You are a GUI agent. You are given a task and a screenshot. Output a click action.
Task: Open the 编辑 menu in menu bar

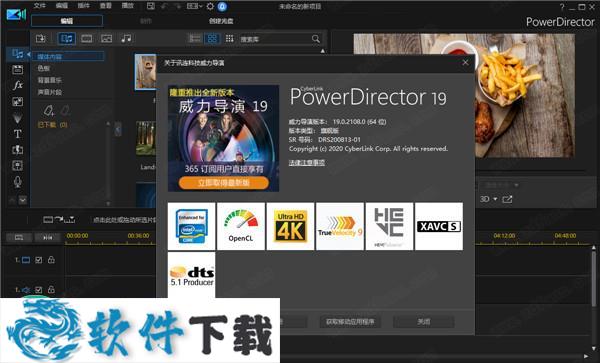click(62, 6)
